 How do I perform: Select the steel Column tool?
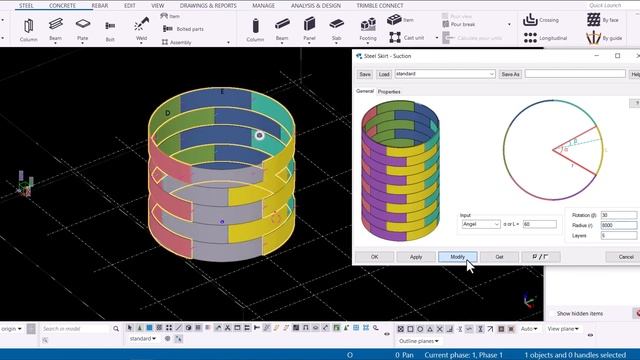coord(28,30)
